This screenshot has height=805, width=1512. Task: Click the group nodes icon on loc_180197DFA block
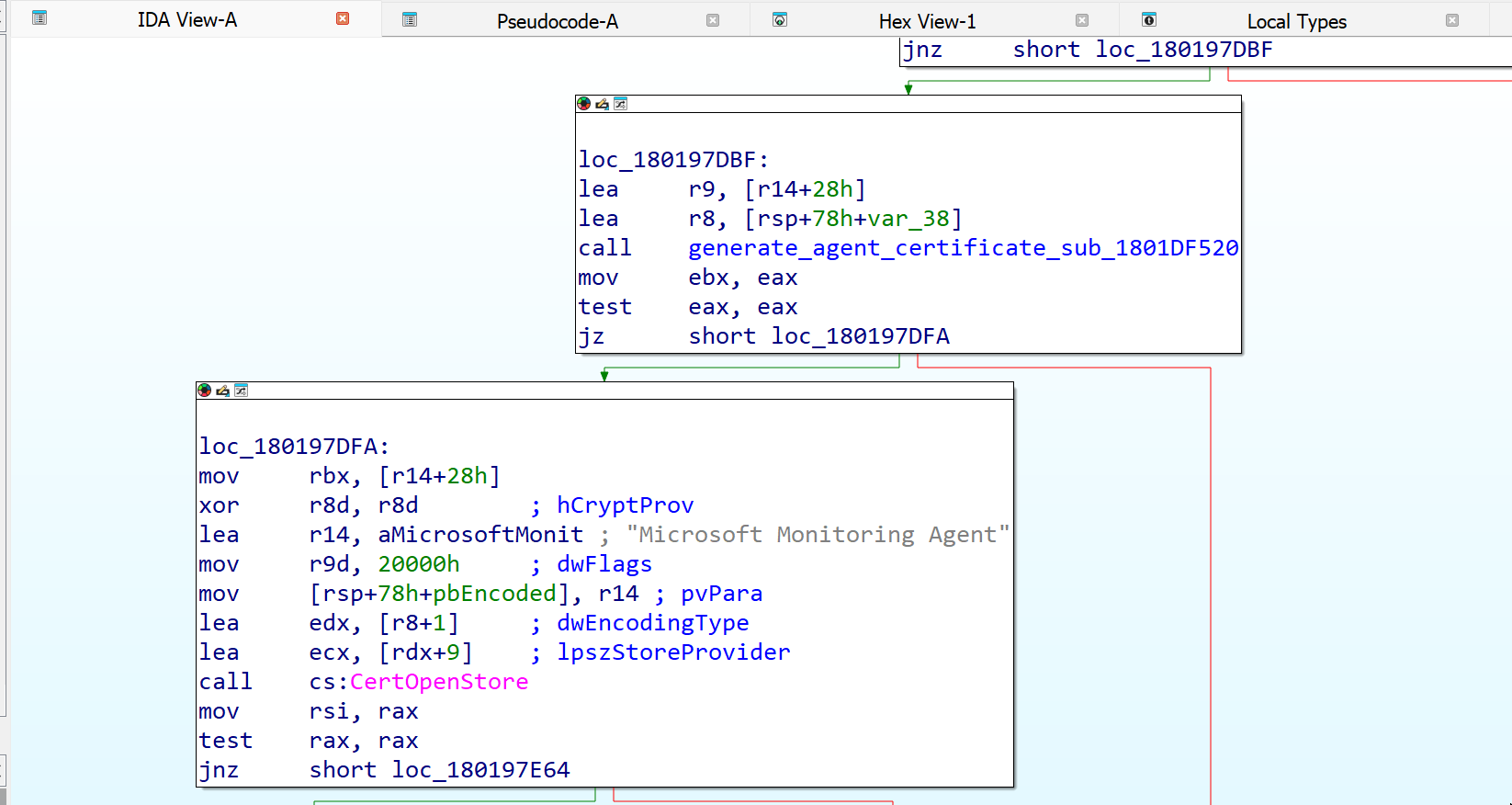click(x=241, y=391)
